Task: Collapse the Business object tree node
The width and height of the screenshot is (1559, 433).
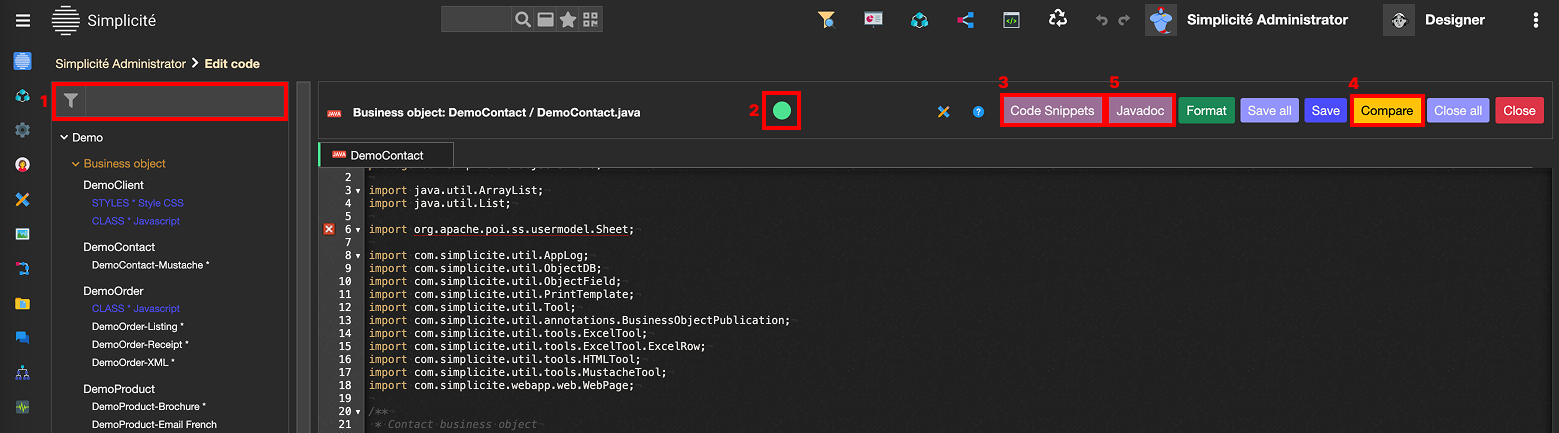Action: coord(75,163)
